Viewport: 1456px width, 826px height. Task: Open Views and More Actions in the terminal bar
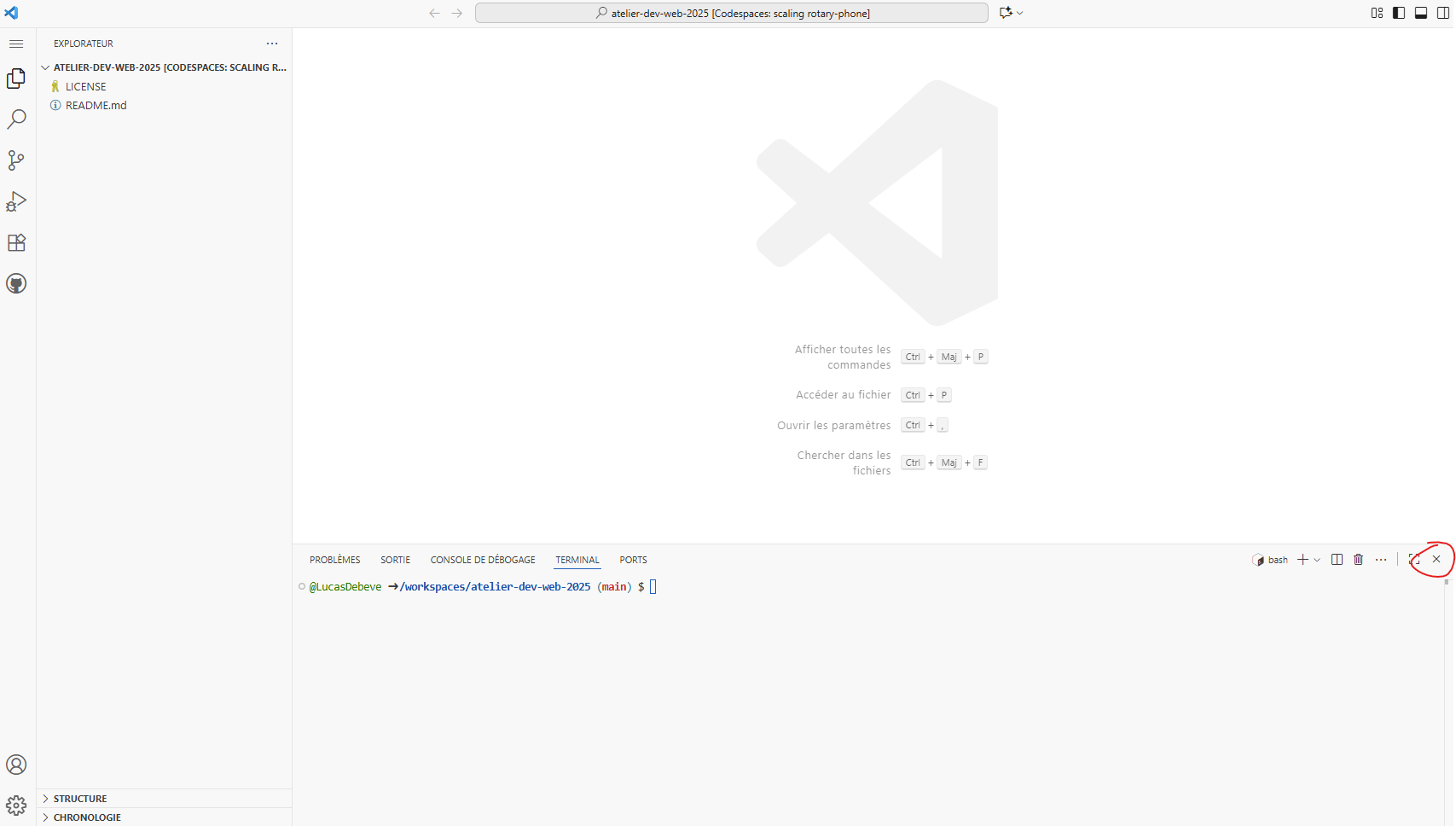coord(1381,559)
